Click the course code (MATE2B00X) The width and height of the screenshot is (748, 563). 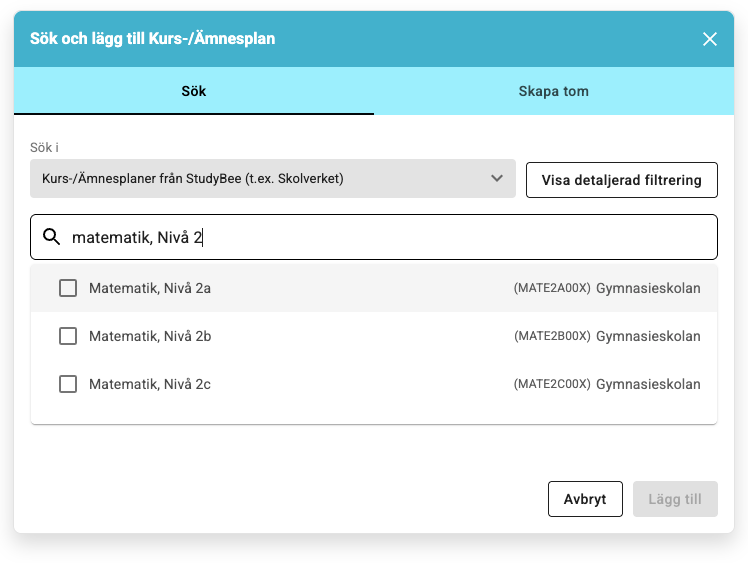coord(552,336)
